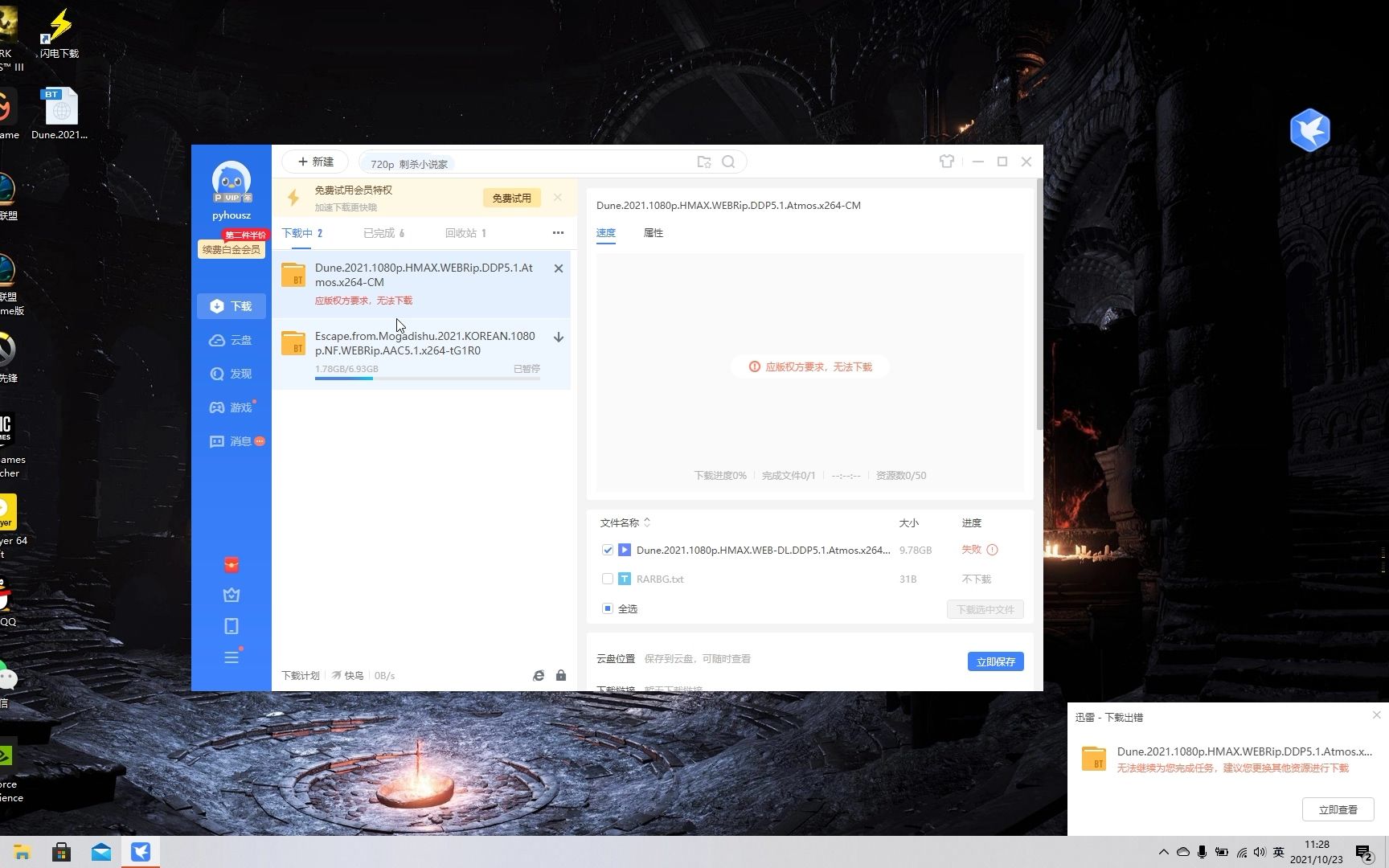Sort by 文件名称 column arrow

pyautogui.click(x=647, y=522)
